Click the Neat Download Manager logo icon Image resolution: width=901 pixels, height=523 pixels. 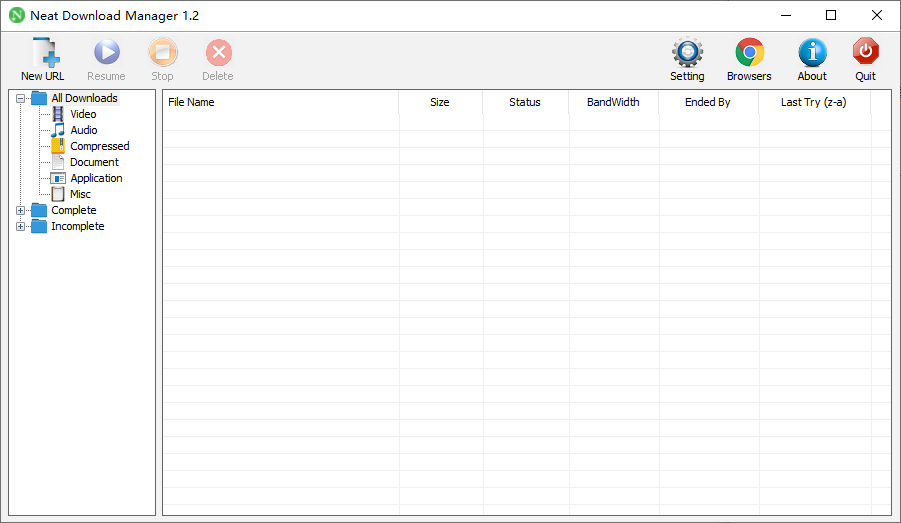pos(17,16)
